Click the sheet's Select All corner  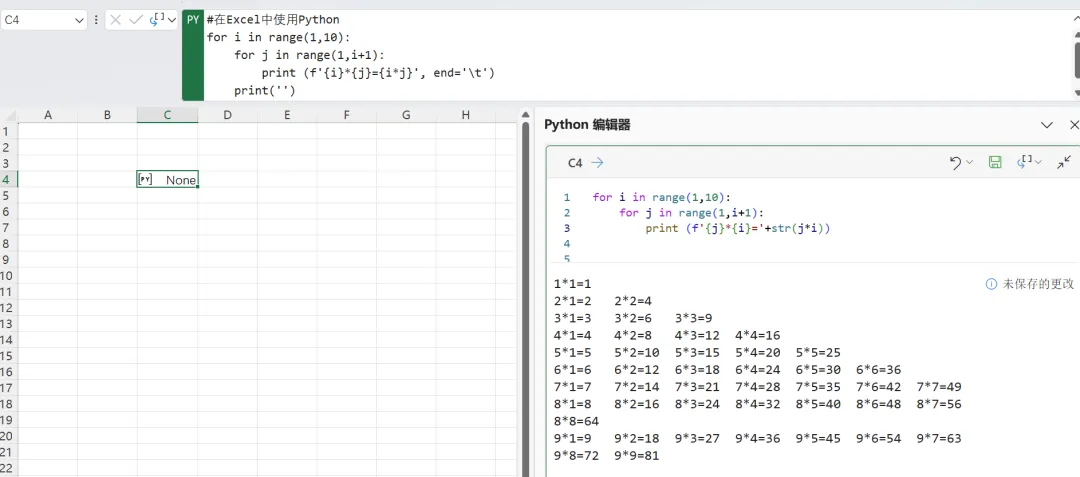8,115
